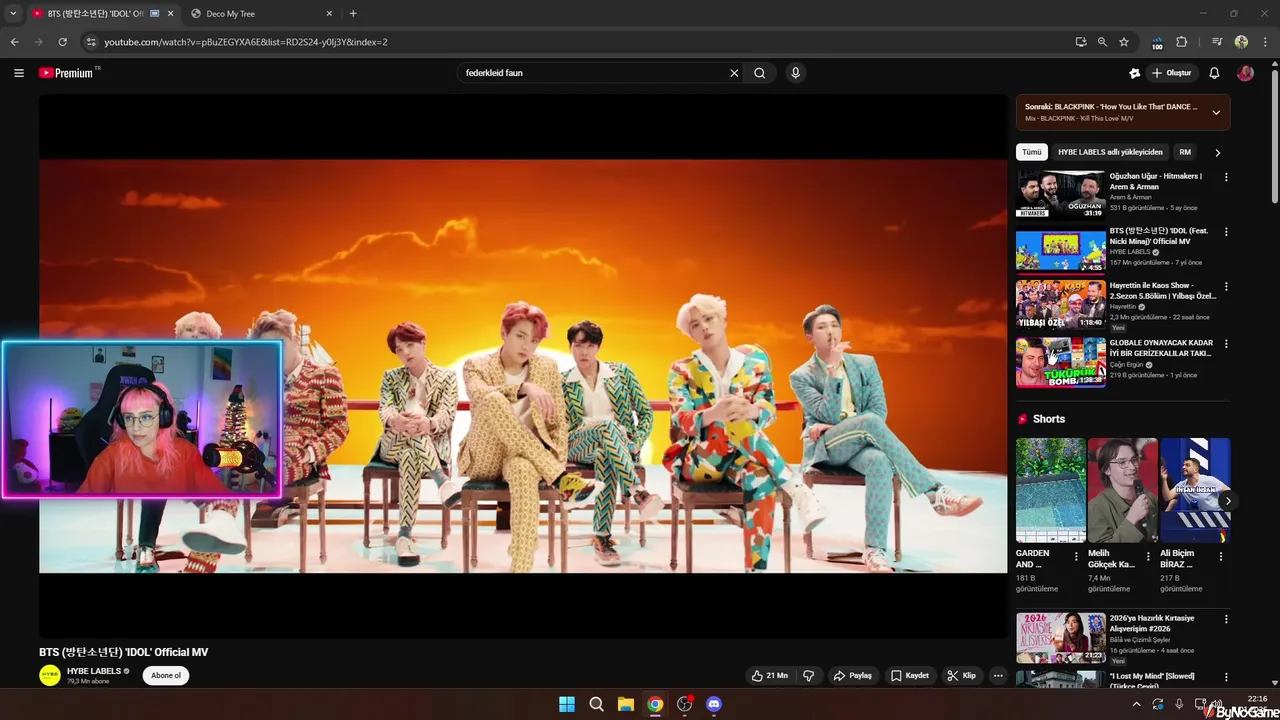Open options for GARDEN AND short

pyautogui.click(x=1076, y=557)
